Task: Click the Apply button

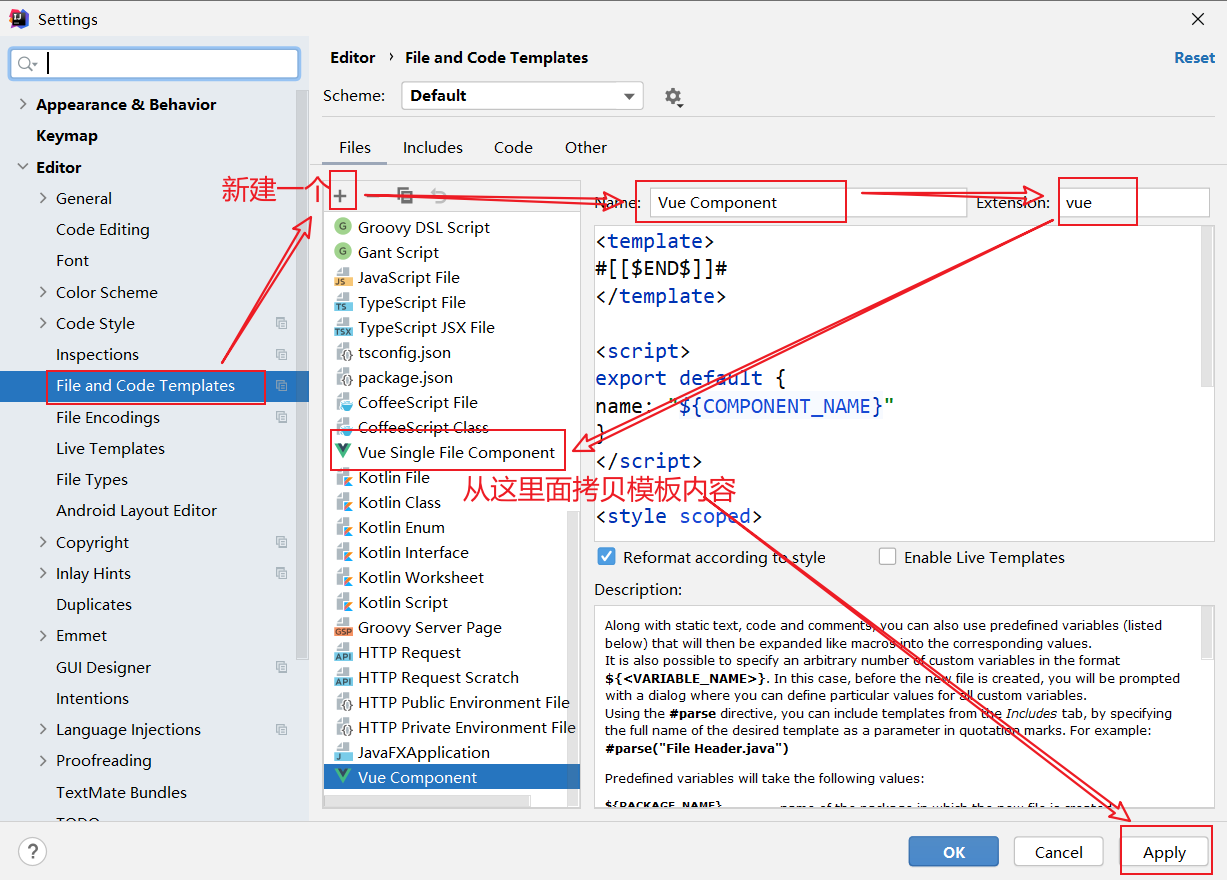Action: [1164, 852]
